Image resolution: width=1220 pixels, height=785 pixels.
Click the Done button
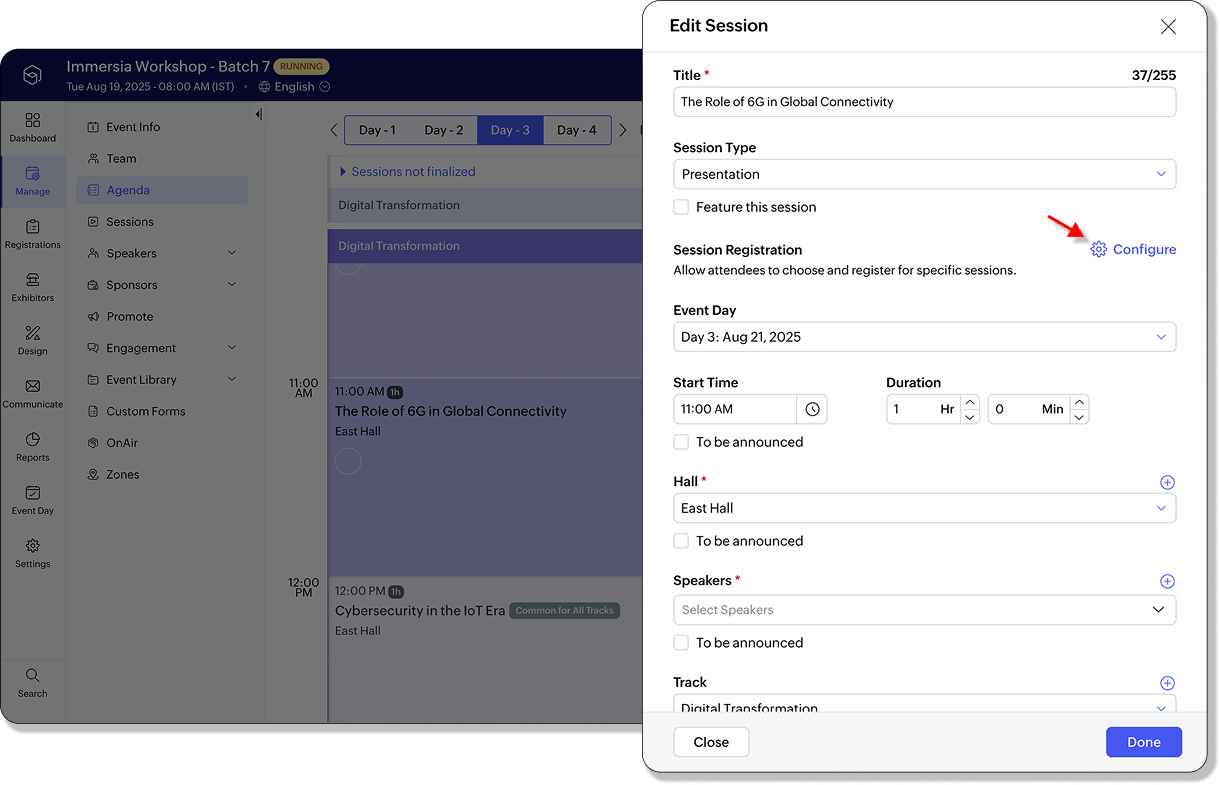tap(1143, 742)
